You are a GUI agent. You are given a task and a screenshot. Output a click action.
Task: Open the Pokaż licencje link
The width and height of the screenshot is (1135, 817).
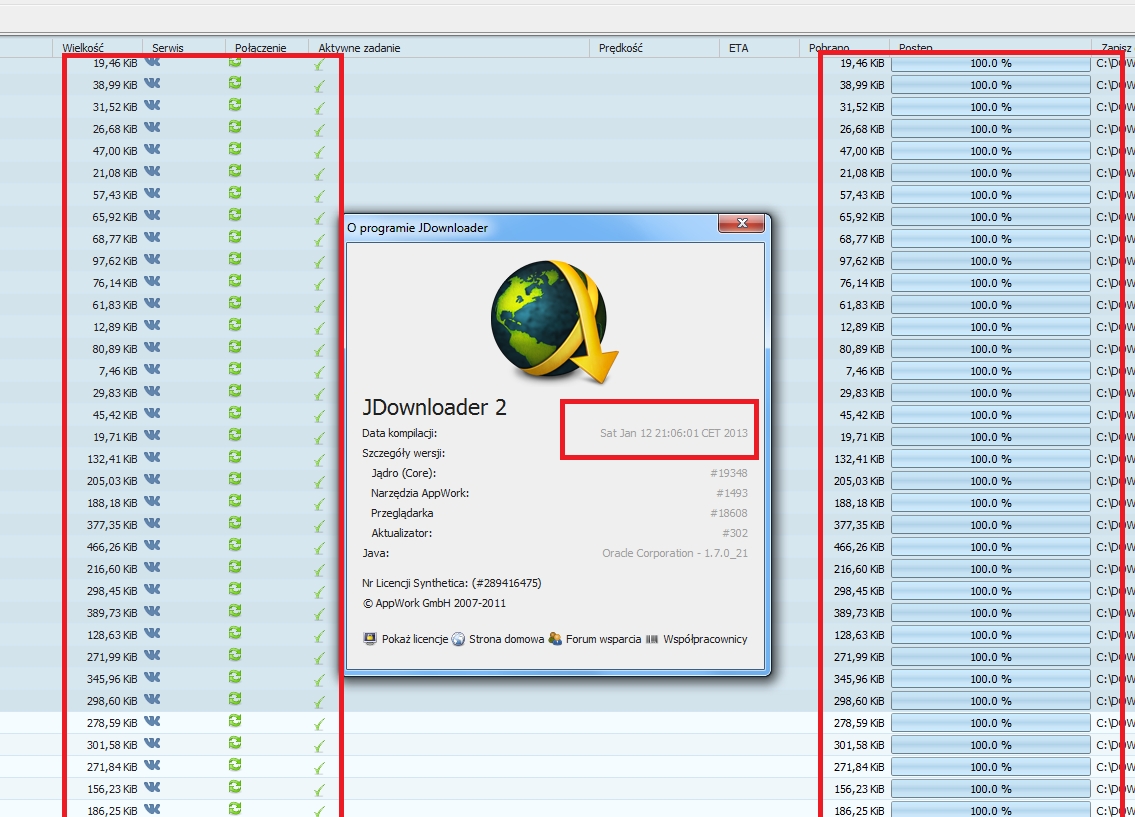pyautogui.click(x=406, y=639)
